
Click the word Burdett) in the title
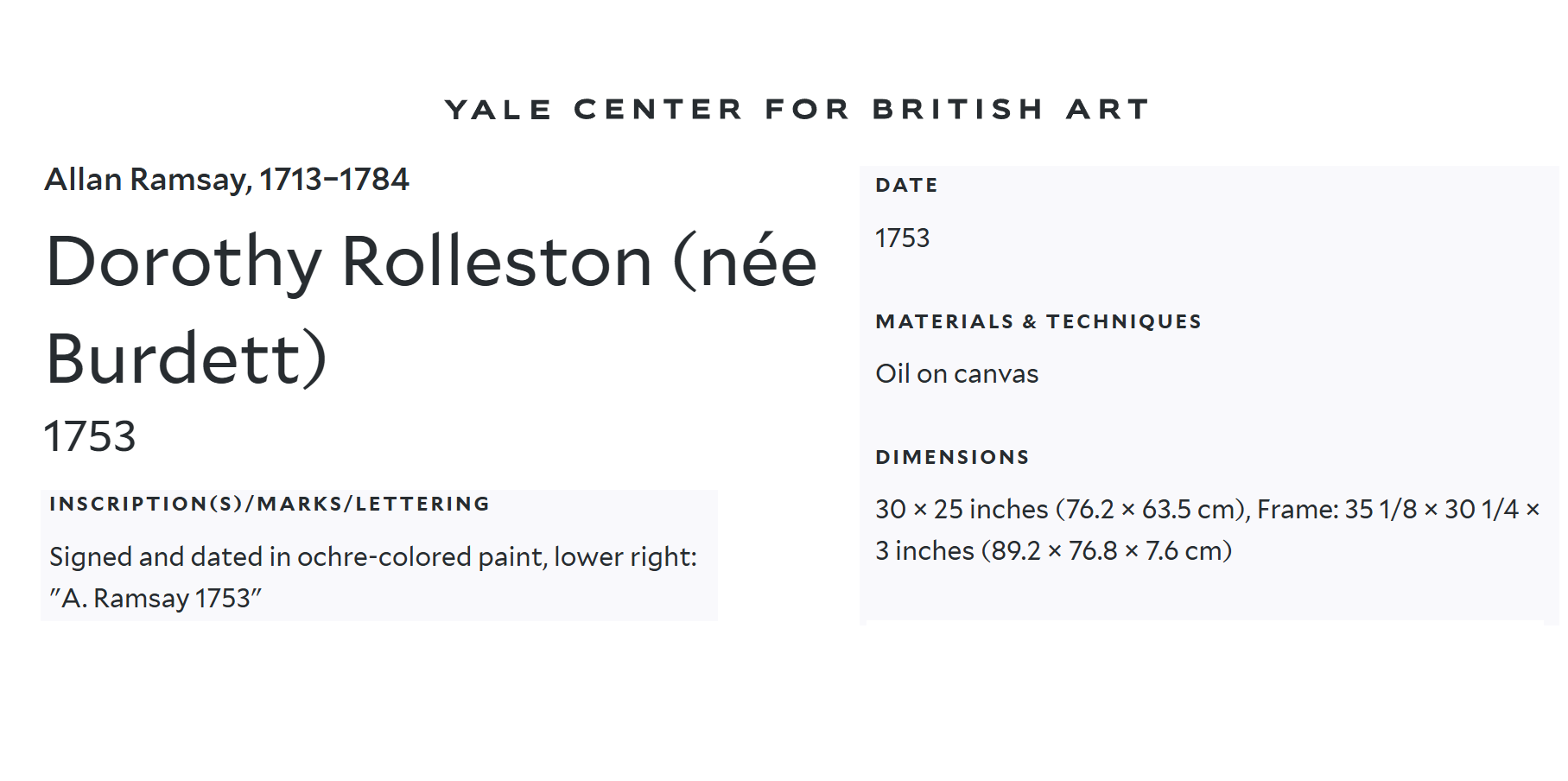187,359
